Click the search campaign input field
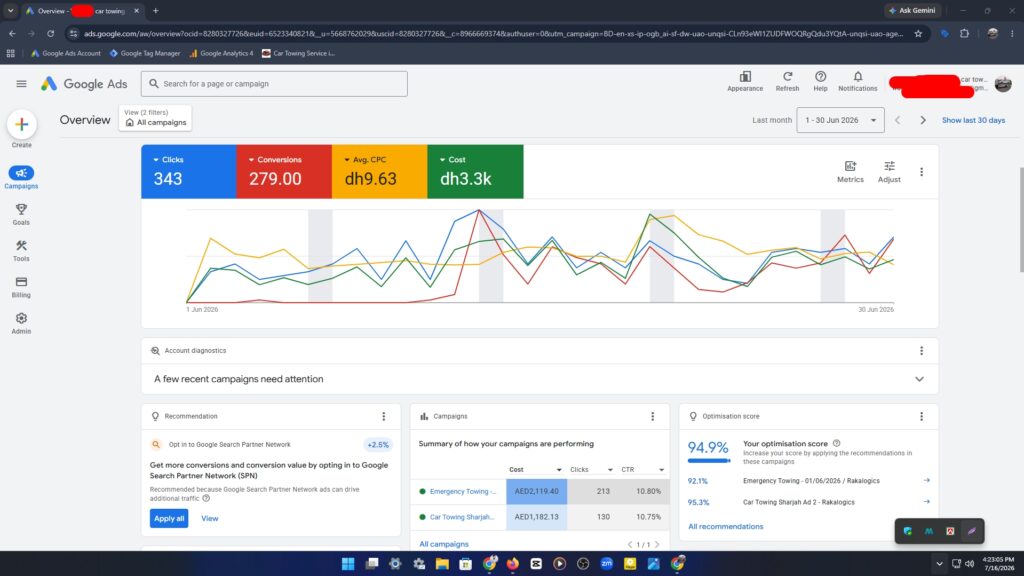This screenshot has height=576, width=1024. (x=274, y=84)
